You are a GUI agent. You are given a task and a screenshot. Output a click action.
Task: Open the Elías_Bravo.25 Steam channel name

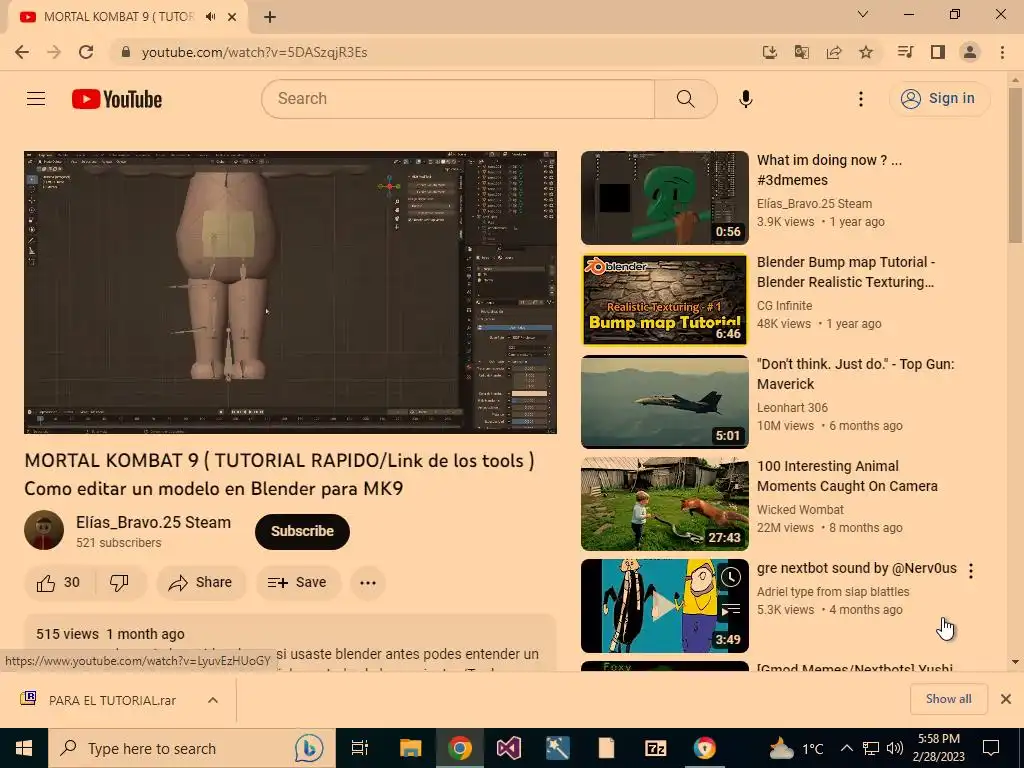click(x=153, y=522)
